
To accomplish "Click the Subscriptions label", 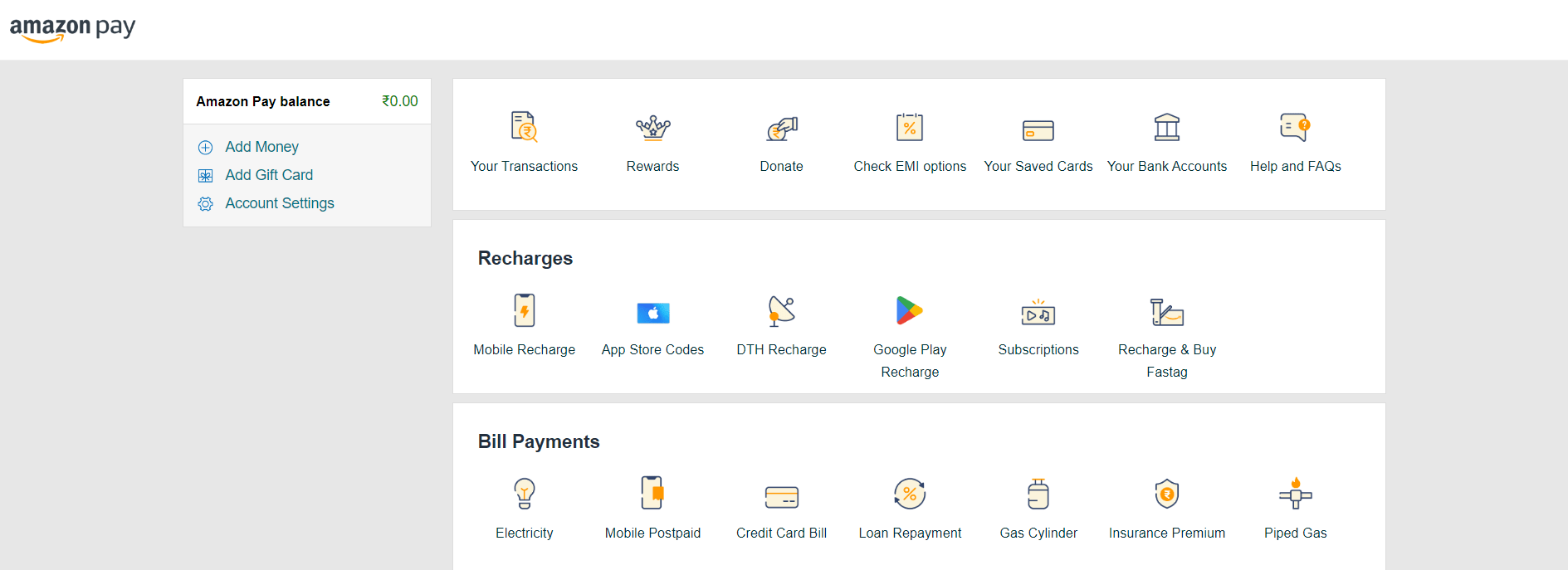I will [1038, 349].
